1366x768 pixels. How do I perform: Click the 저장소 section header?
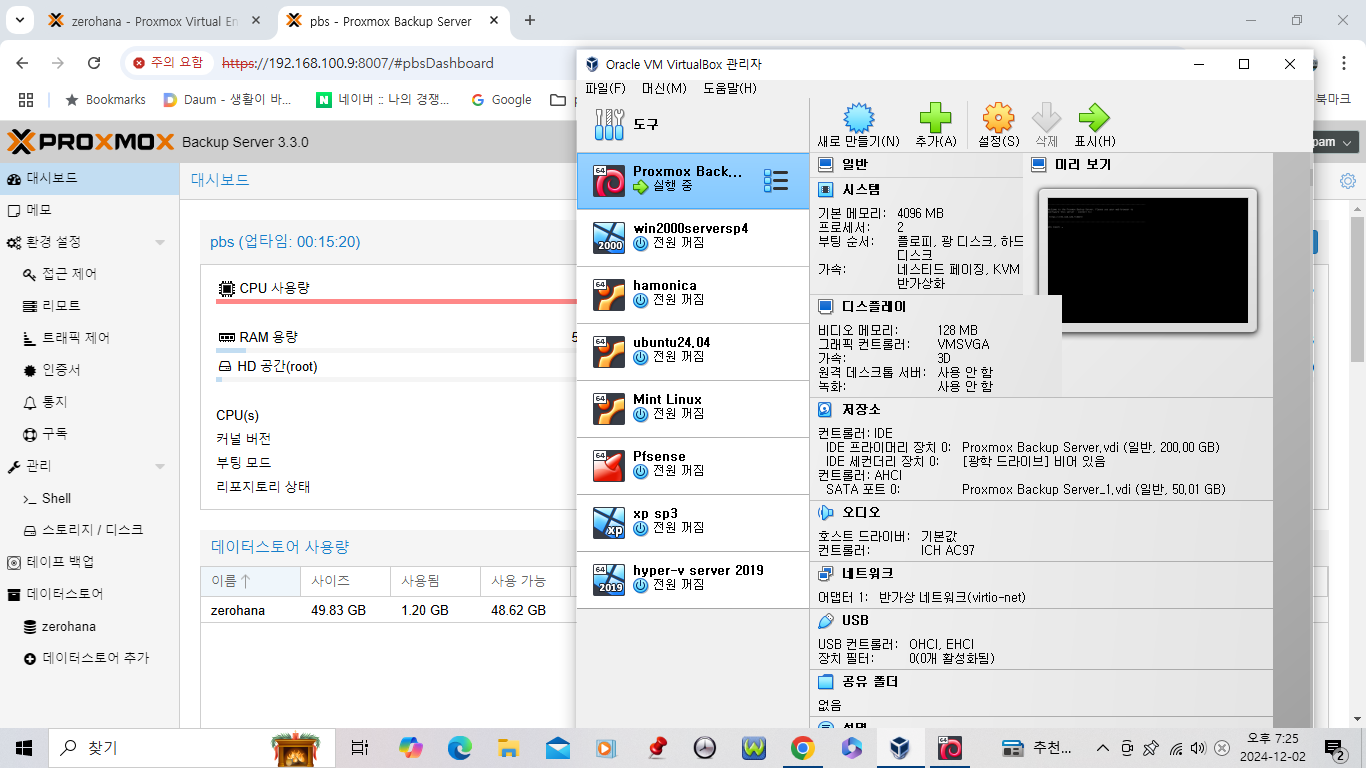point(861,410)
